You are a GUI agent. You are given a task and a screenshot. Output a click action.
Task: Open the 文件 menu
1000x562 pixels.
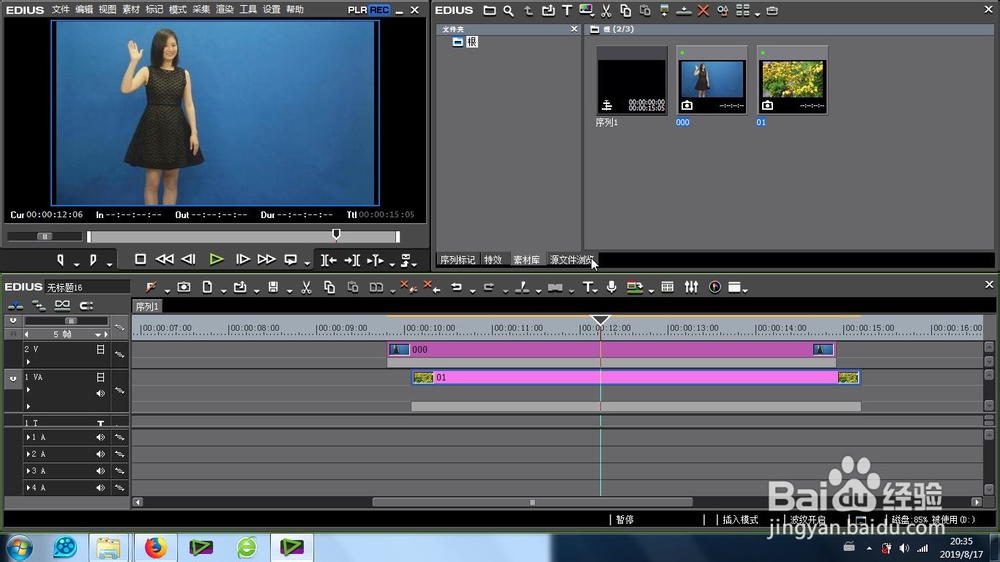click(x=61, y=10)
